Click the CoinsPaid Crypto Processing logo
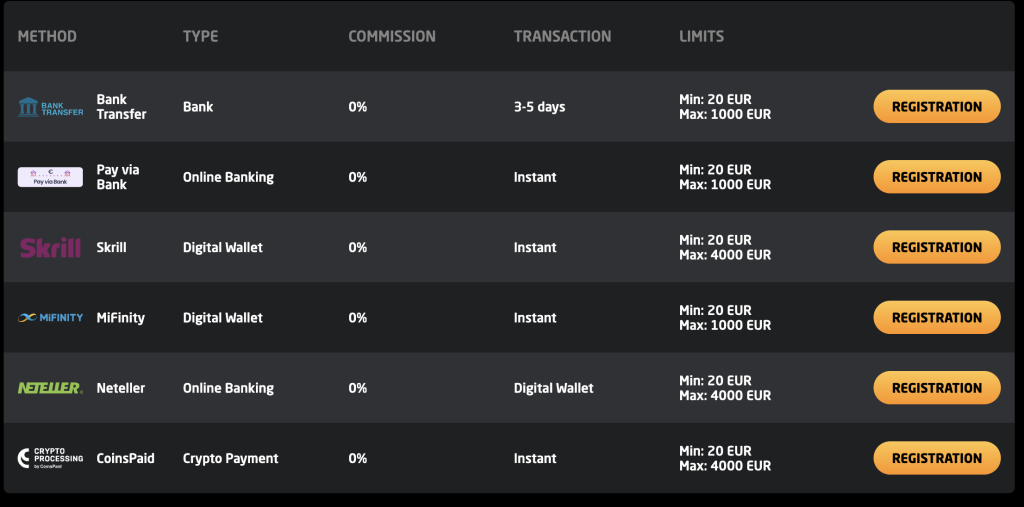The image size is (1024, 507). coord(50,458)
